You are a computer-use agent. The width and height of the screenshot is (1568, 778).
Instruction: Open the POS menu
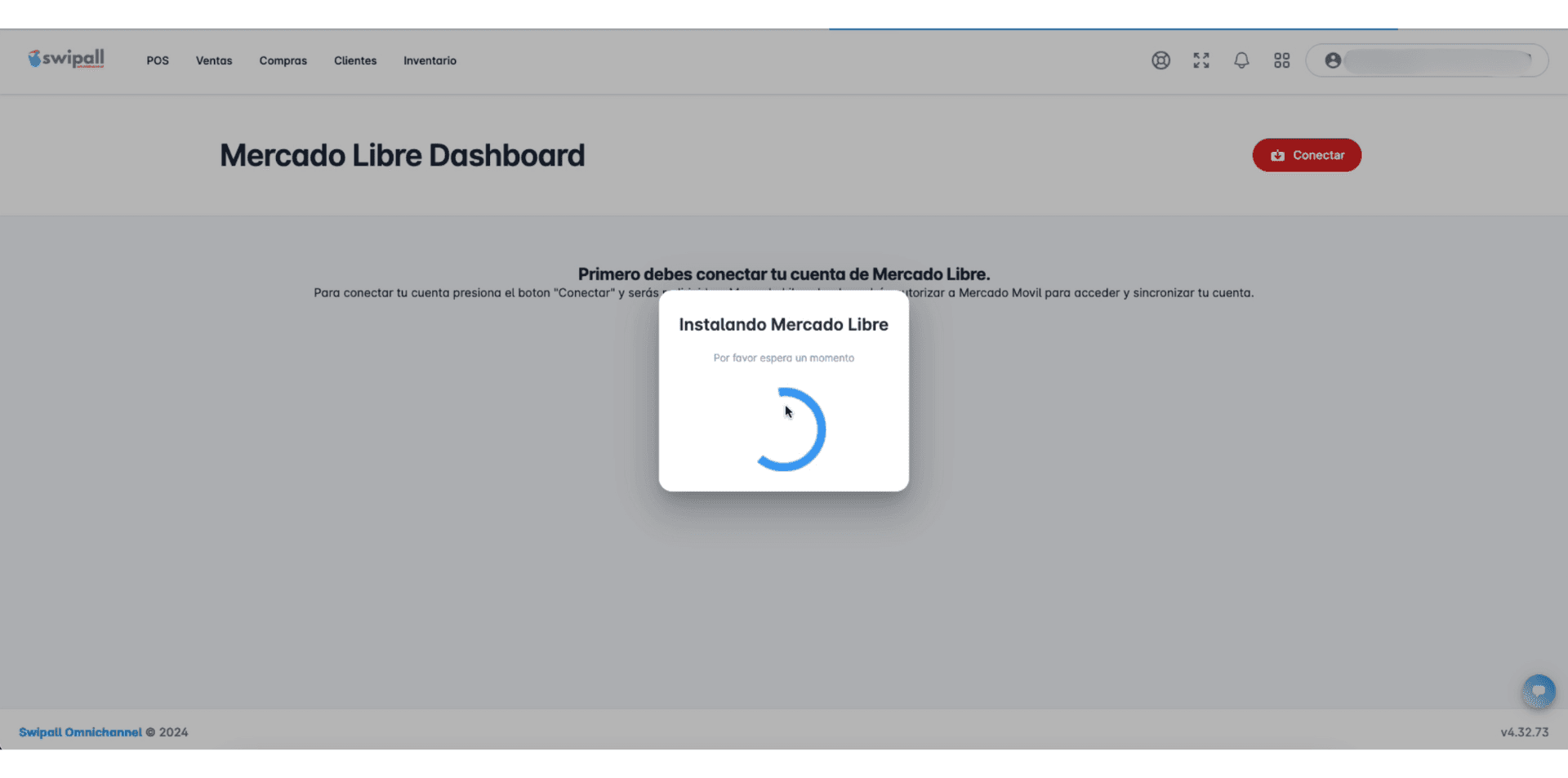tap(158, 60)
